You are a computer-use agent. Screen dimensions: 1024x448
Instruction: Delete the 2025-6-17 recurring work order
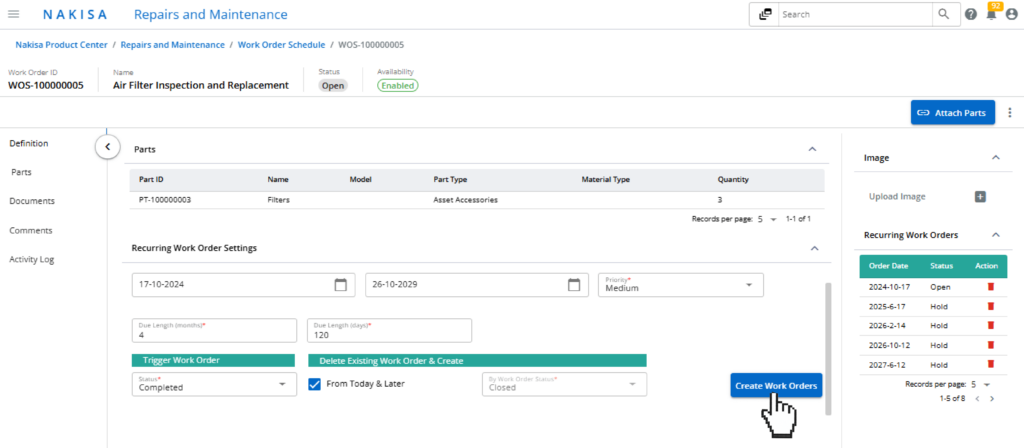(x=990, y=306)
